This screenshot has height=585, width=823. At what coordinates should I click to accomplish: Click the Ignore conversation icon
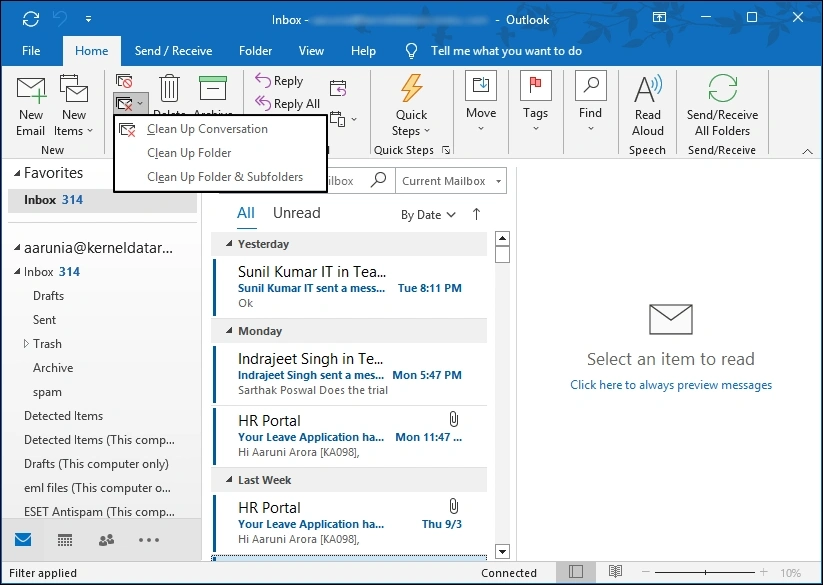click(x=124, y=81)
